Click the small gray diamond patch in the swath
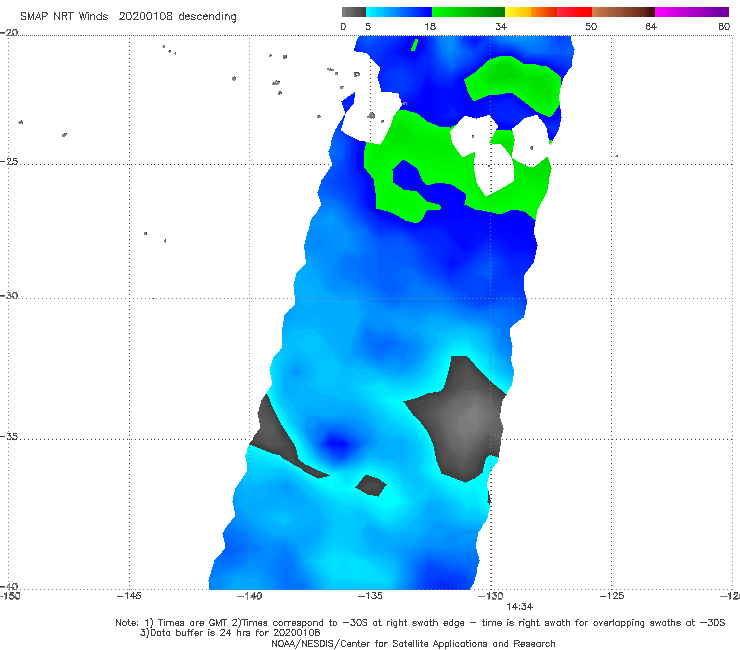 click(x=371, y=486)
